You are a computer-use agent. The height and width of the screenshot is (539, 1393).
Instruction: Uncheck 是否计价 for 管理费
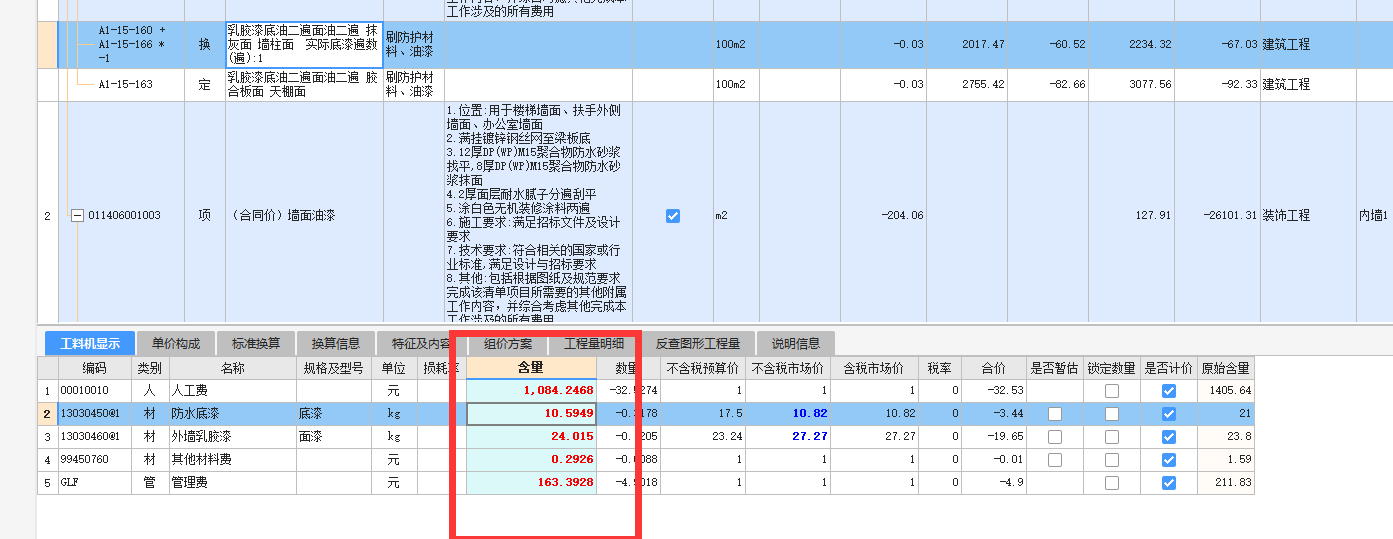point(1169,482)
